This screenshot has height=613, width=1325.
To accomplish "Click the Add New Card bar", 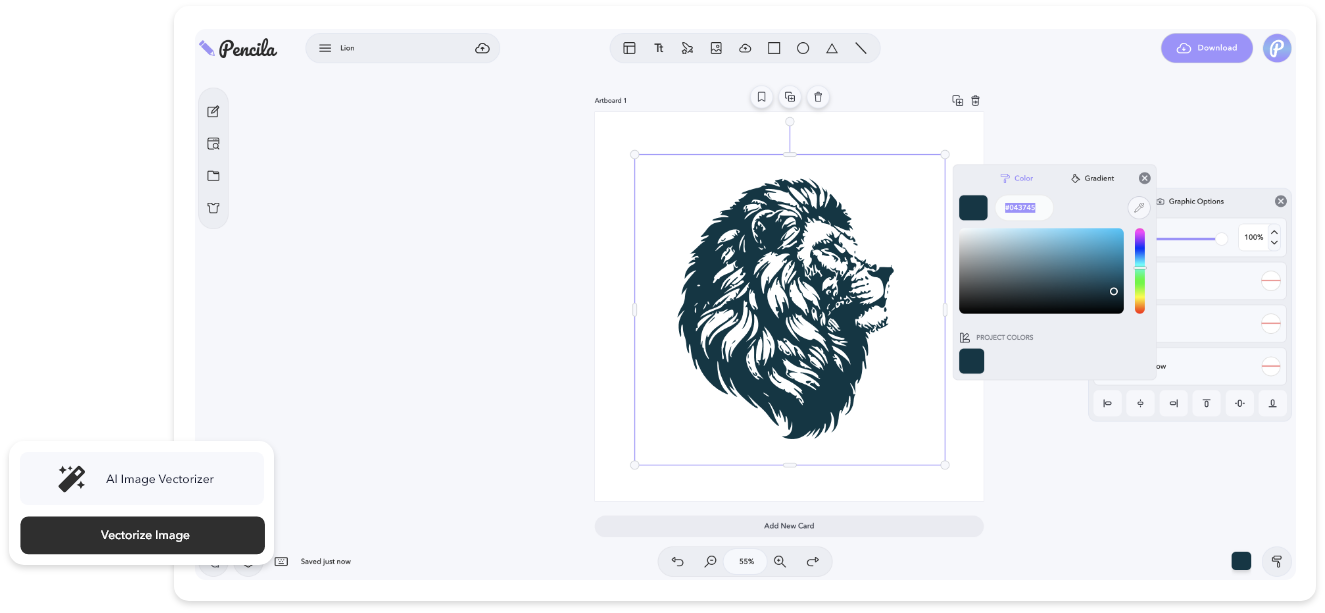I will tap(789, 526).
